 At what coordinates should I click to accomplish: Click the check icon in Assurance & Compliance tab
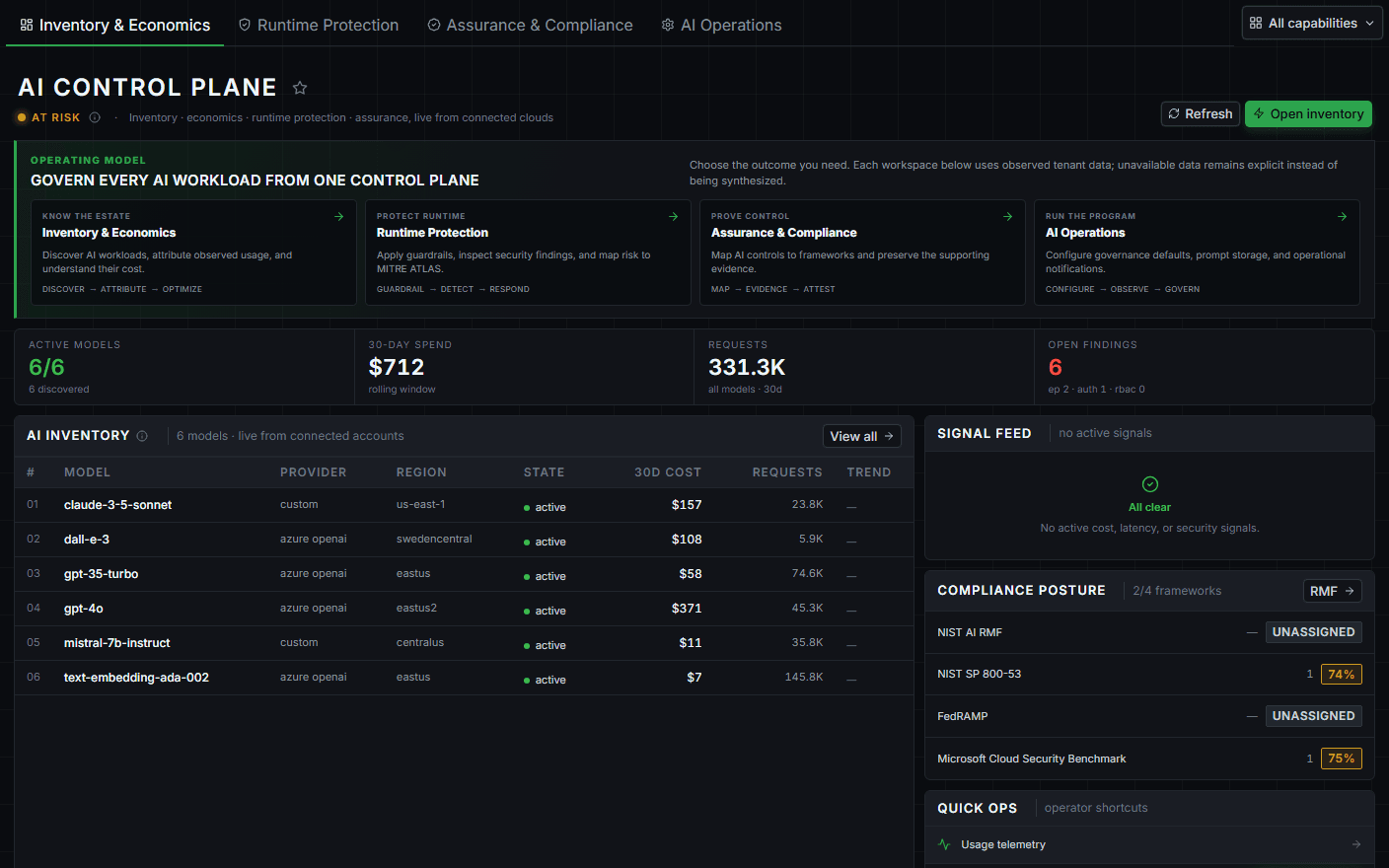[x=434, y=25]
